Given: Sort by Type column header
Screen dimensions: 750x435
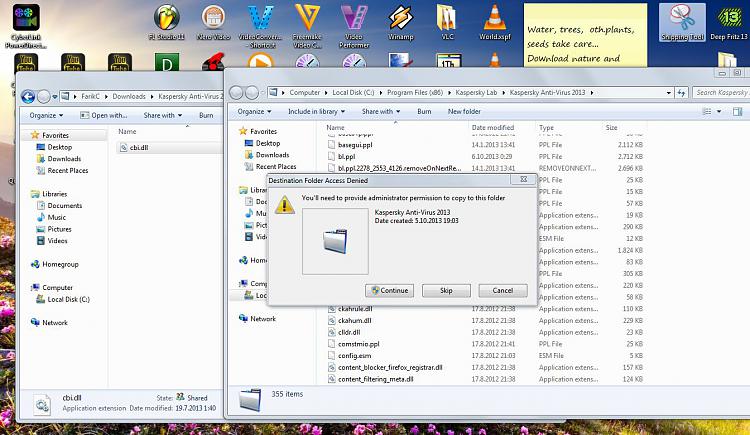Looking at the screenshot, I should pyautogui.click(x=546, y=127).
